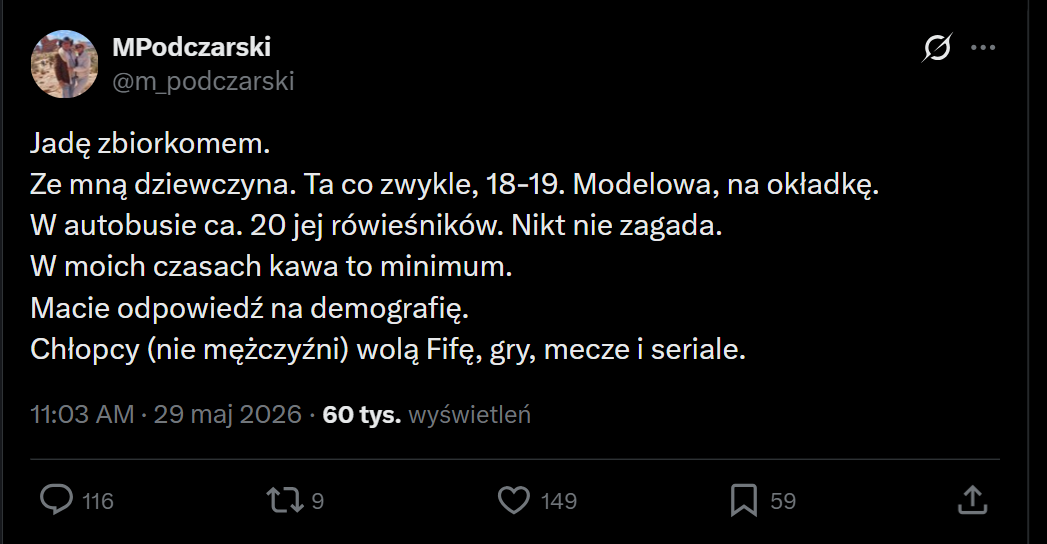Click the 59 bookmarks count
The image size is (1047, 544).
[783, 501]
